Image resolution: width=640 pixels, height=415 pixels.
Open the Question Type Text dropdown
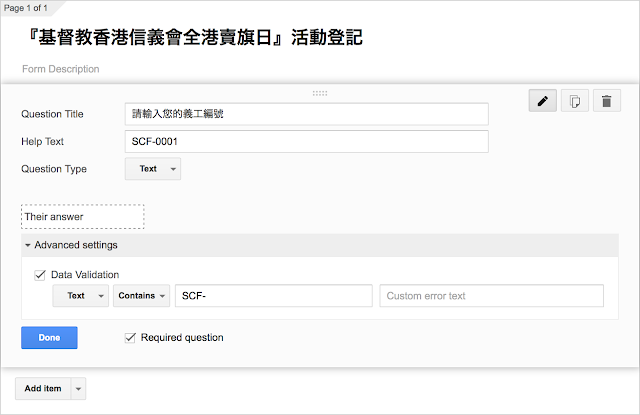click(x=153, y=169)
